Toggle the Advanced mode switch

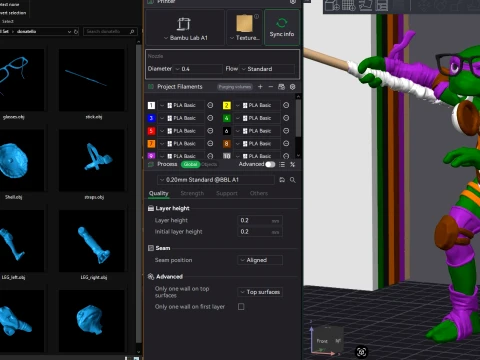(270, 164)
